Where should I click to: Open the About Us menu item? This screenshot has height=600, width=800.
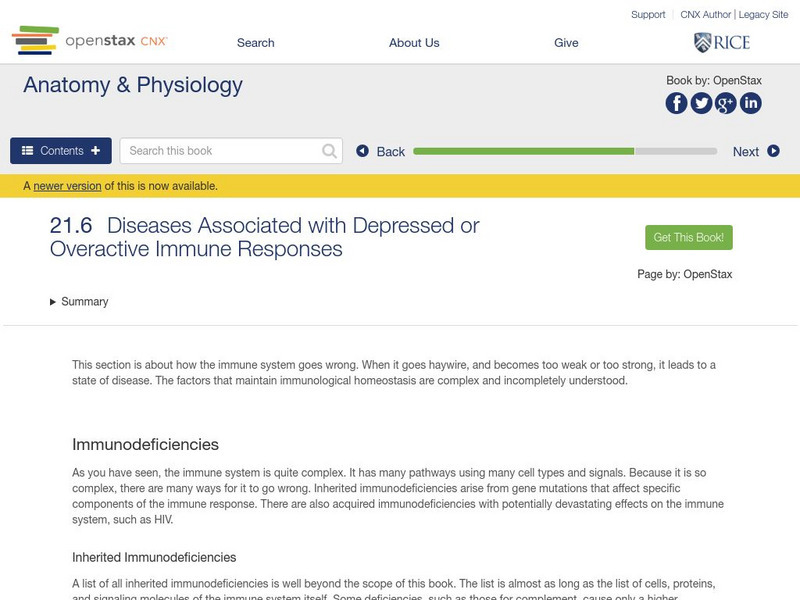pos(414,43)
